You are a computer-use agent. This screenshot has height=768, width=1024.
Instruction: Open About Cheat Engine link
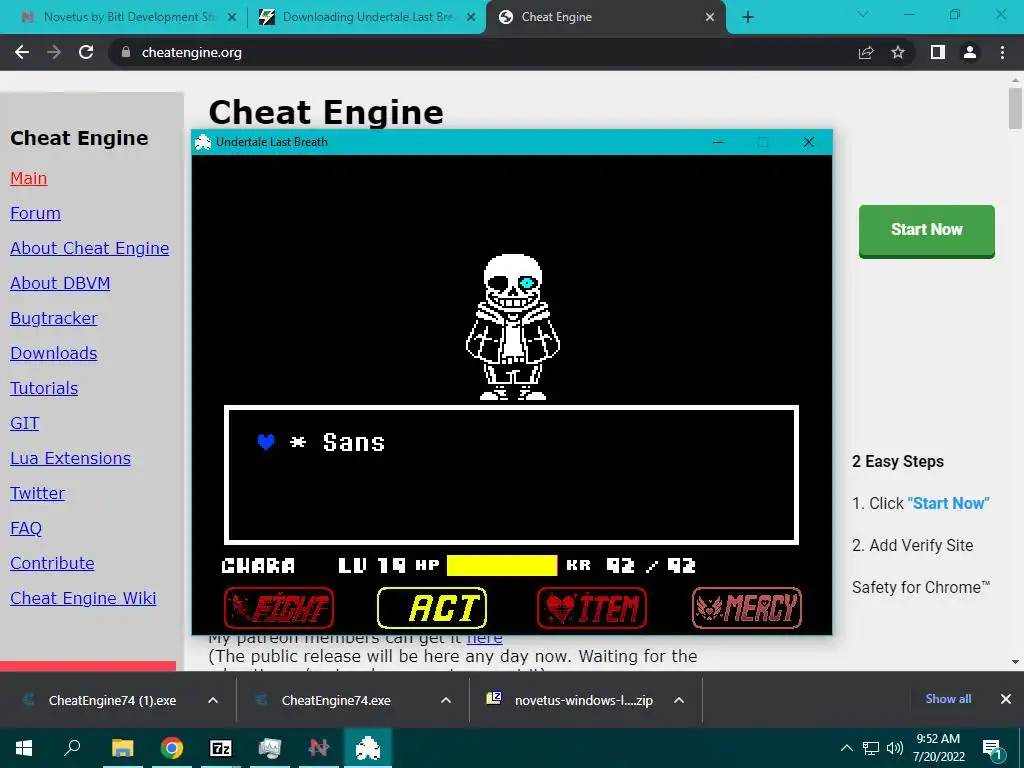(x=89, y=248)
